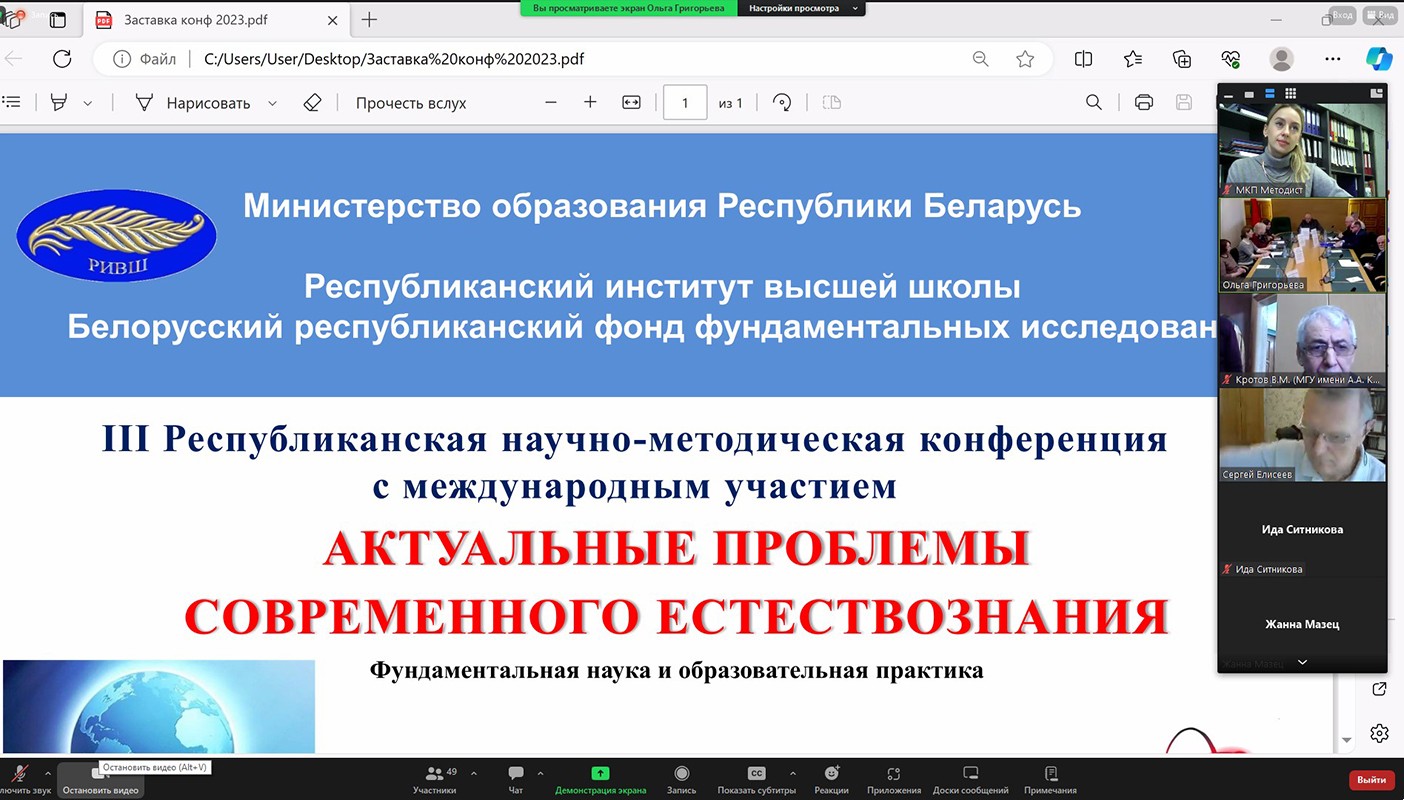Click the PDF eraser tool
The width and height of the screenshot is (1404, 800).
click(x=312, y=102)
